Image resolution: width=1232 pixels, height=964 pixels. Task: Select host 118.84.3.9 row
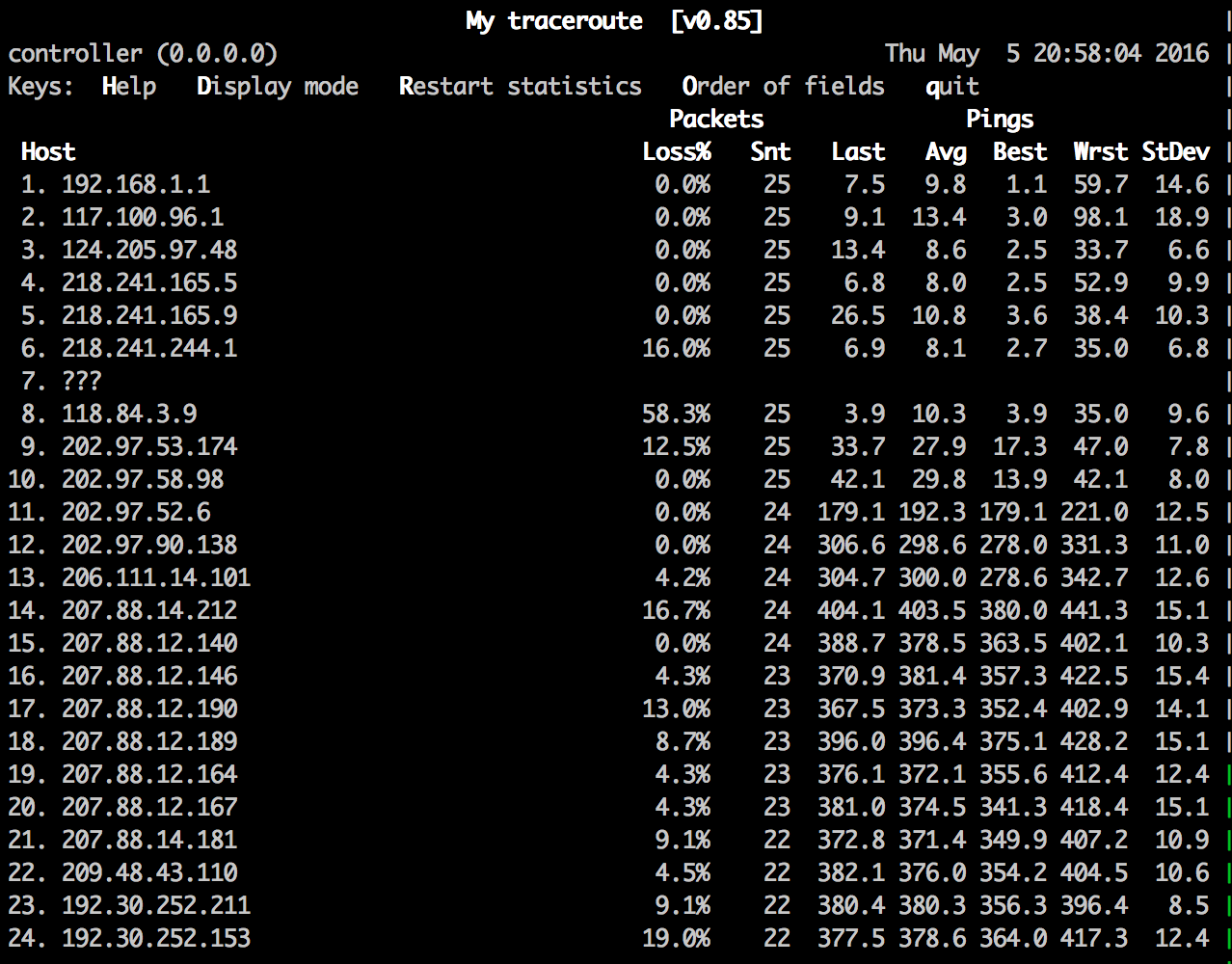129,414
